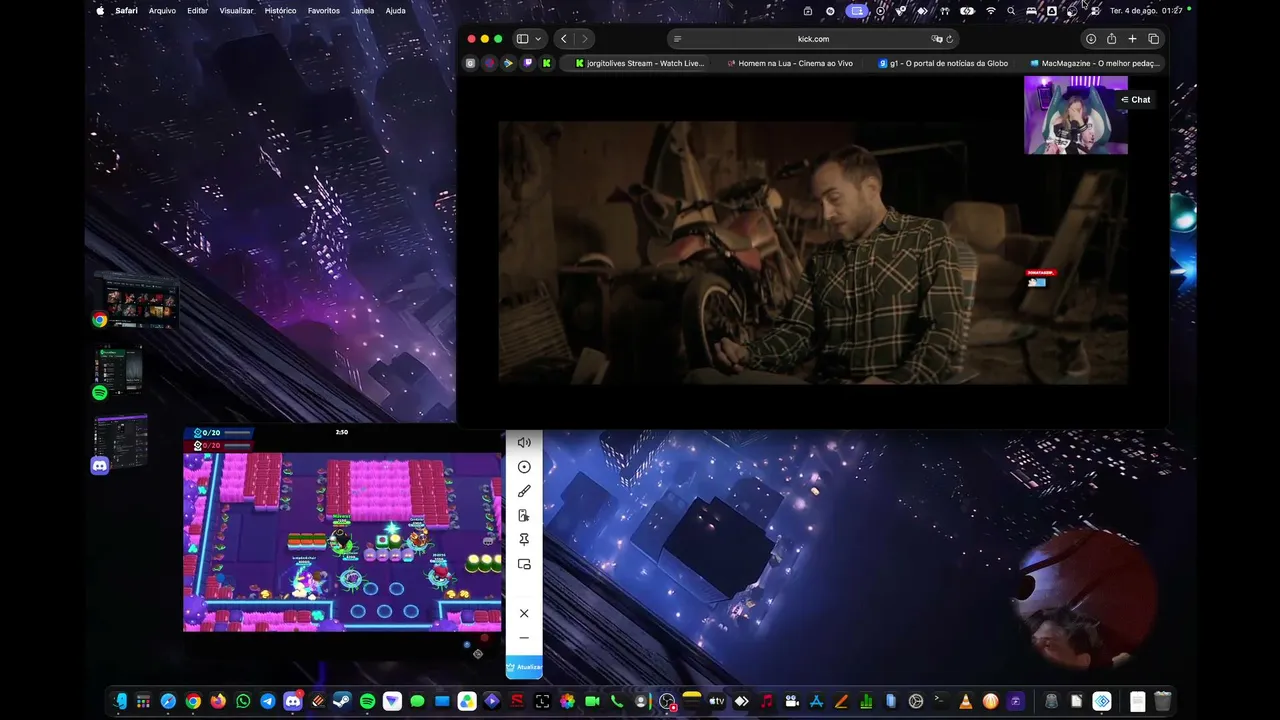Open Telegram from the Dock
The height and width of the screenshot is (720, 1280).
tap(268, 701)
